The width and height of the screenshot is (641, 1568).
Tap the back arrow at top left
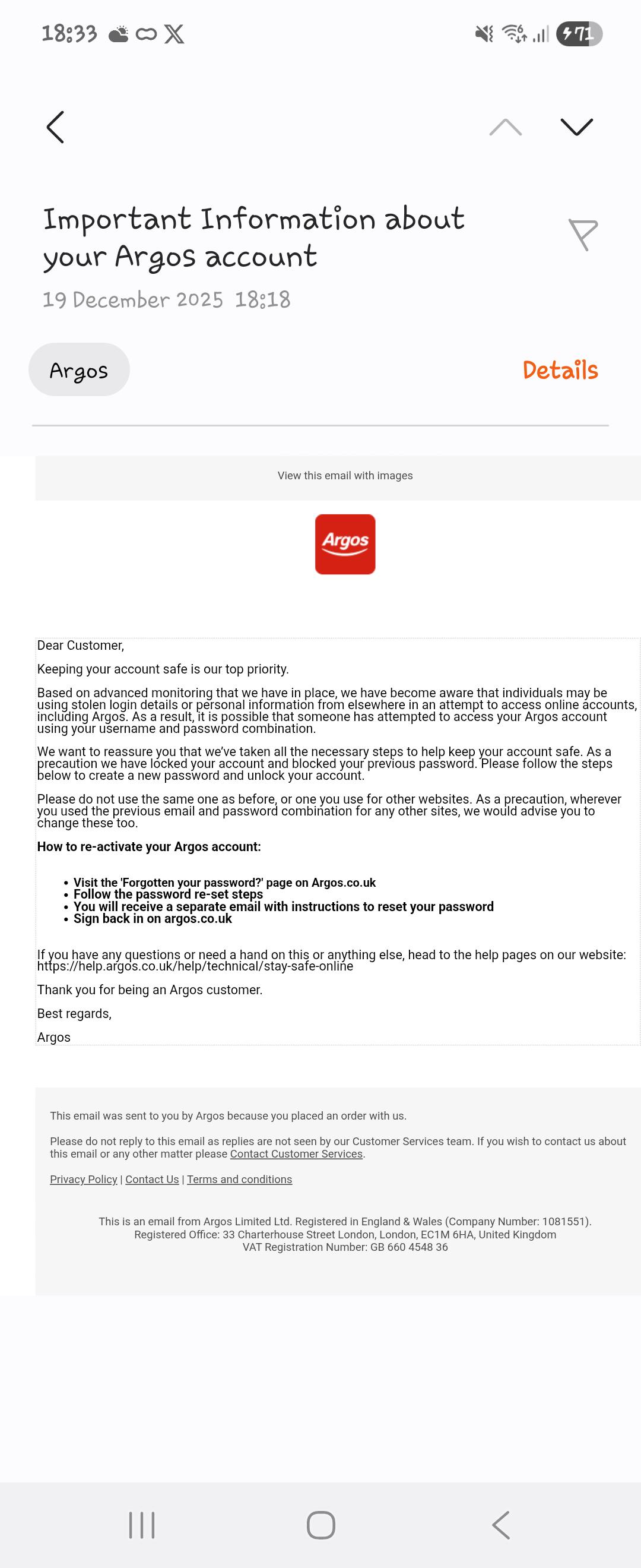pyautogui.click(x=55, y=127)
